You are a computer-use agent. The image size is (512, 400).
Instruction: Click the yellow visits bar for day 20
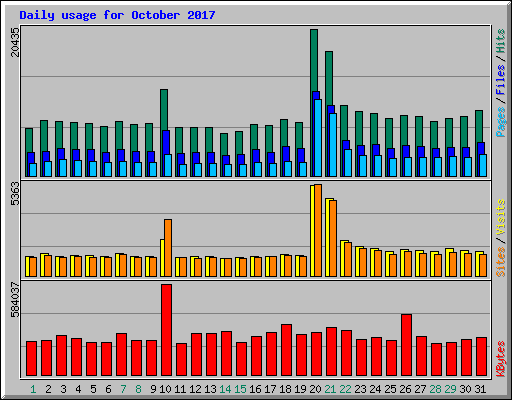click(312, 231)
